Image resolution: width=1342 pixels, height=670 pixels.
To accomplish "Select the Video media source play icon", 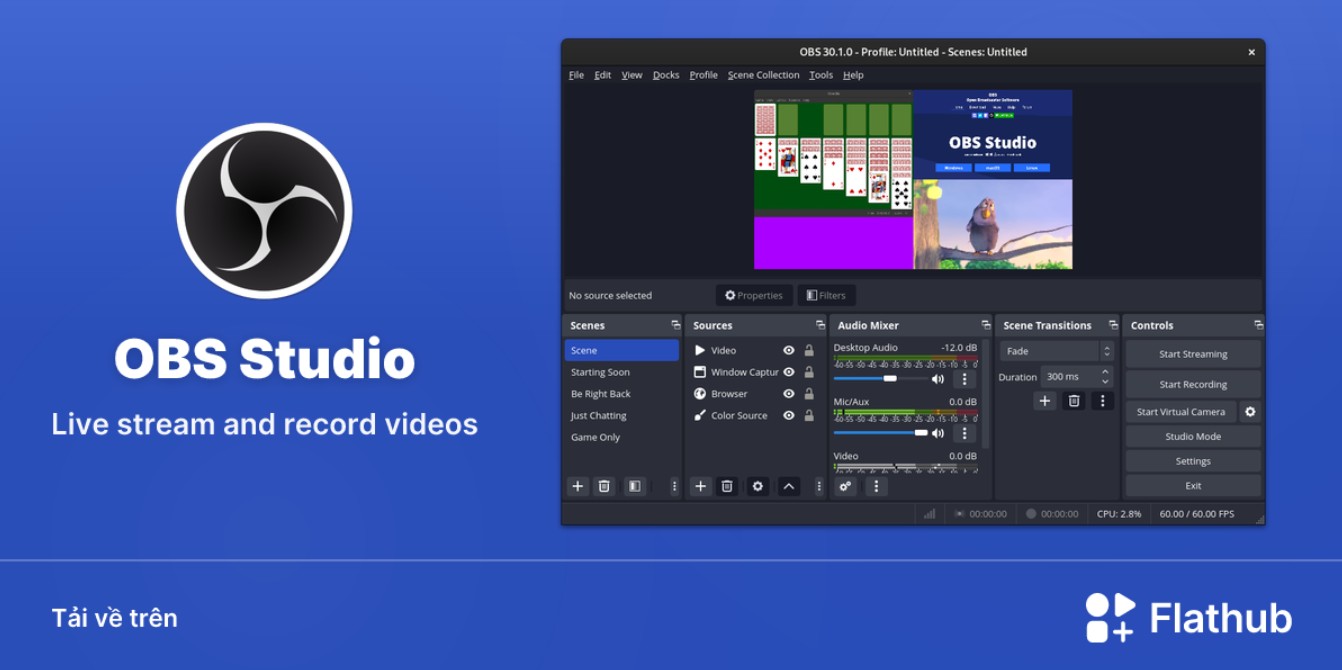I will (x=700, y=350).
